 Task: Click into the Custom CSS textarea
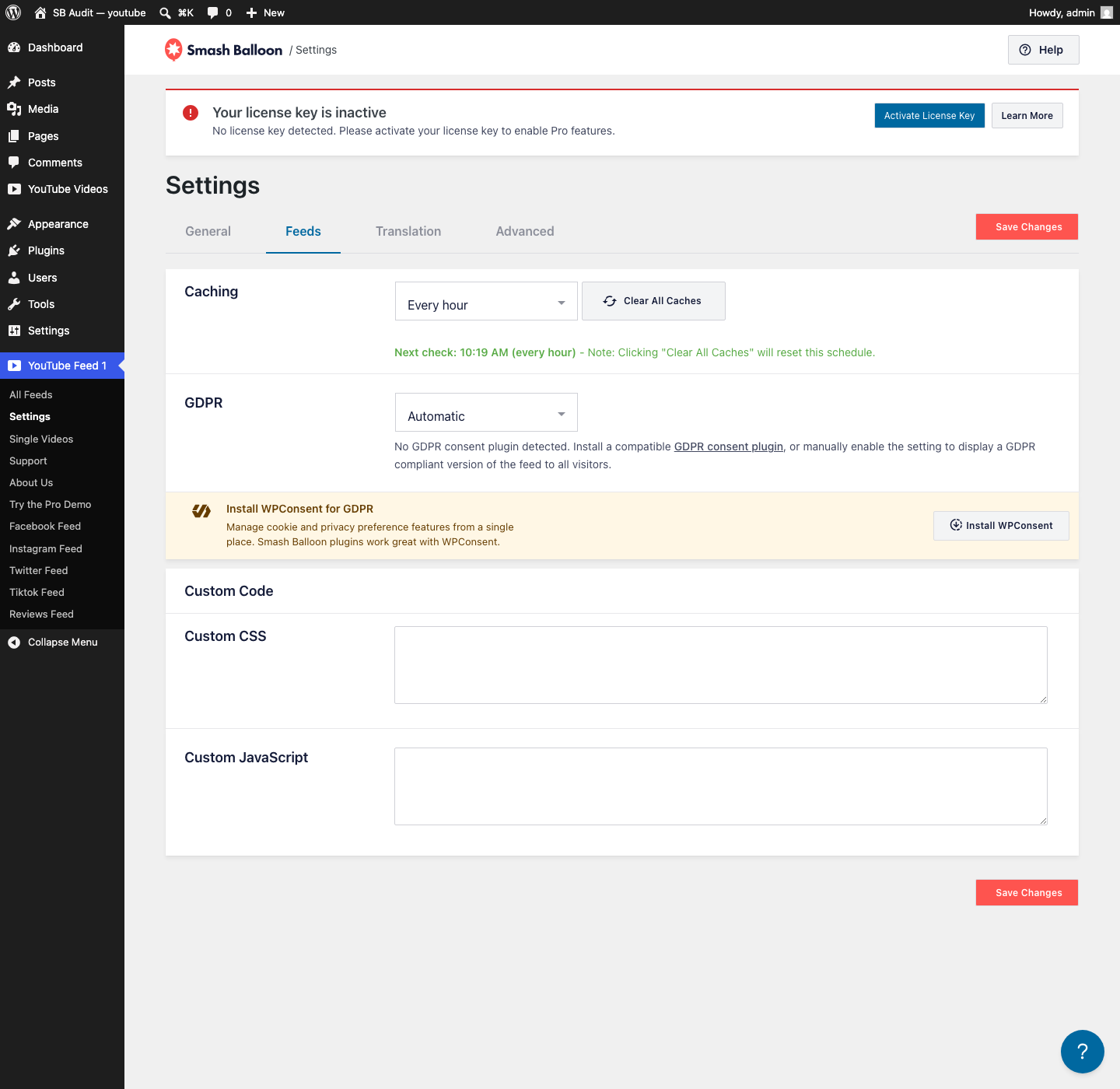pos(721,665)
